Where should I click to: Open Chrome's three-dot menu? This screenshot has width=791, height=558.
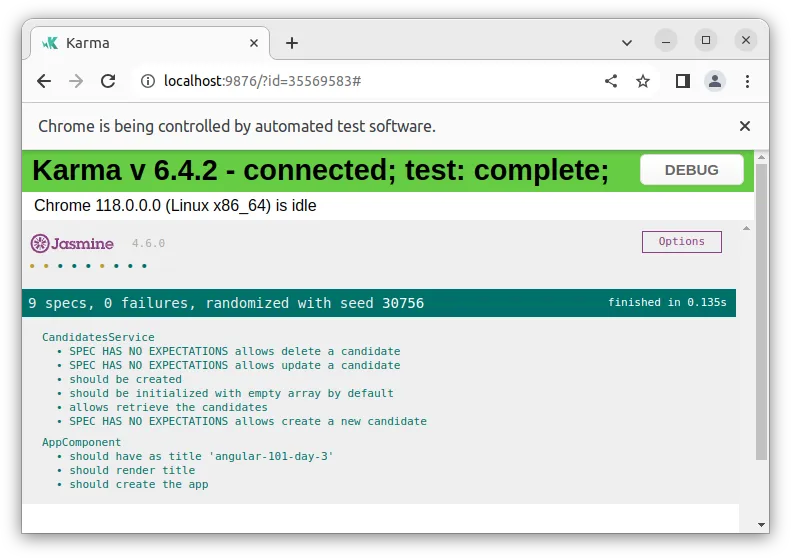(x=747, y=81)
